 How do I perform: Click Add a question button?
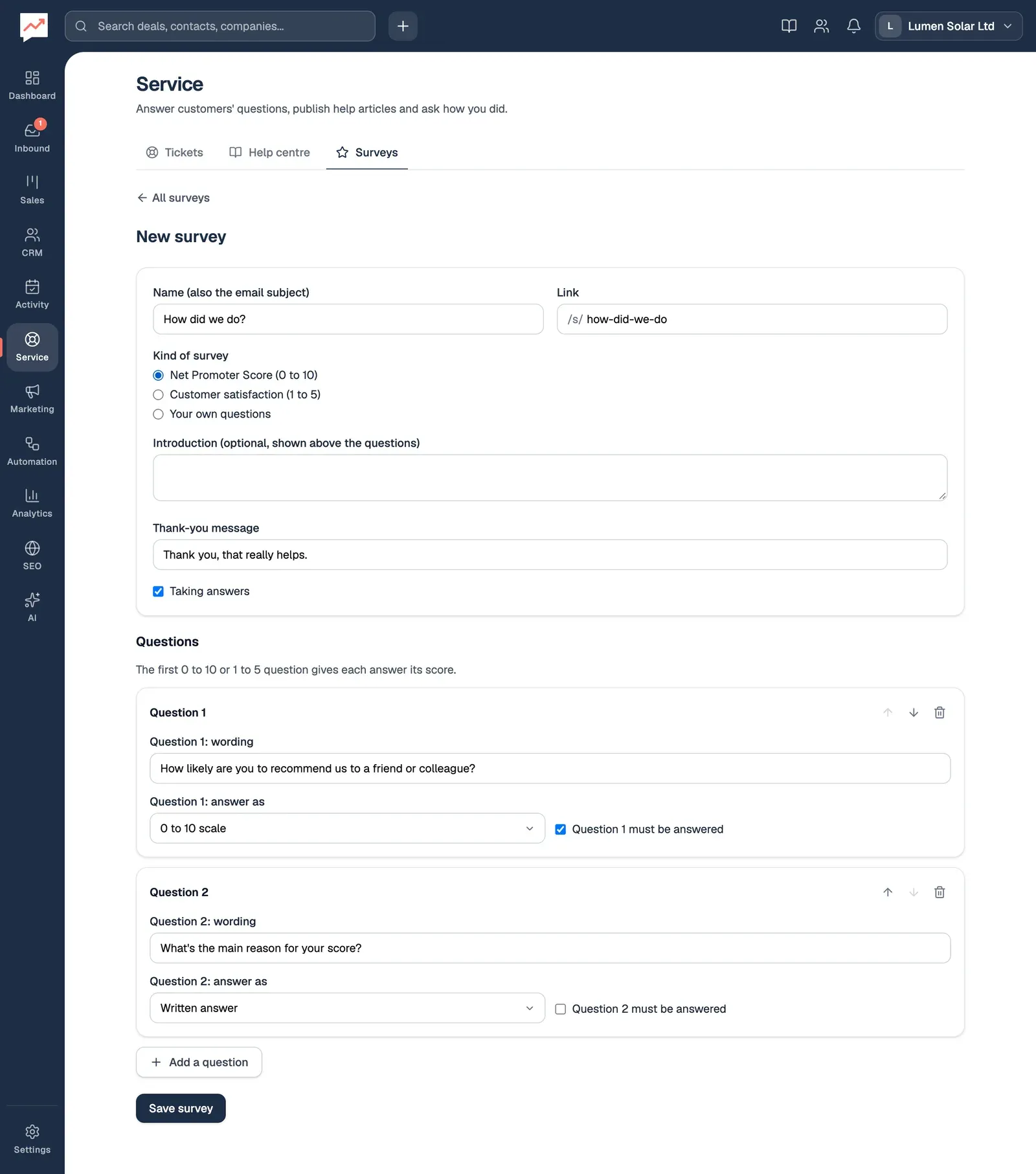(199, 1062)
